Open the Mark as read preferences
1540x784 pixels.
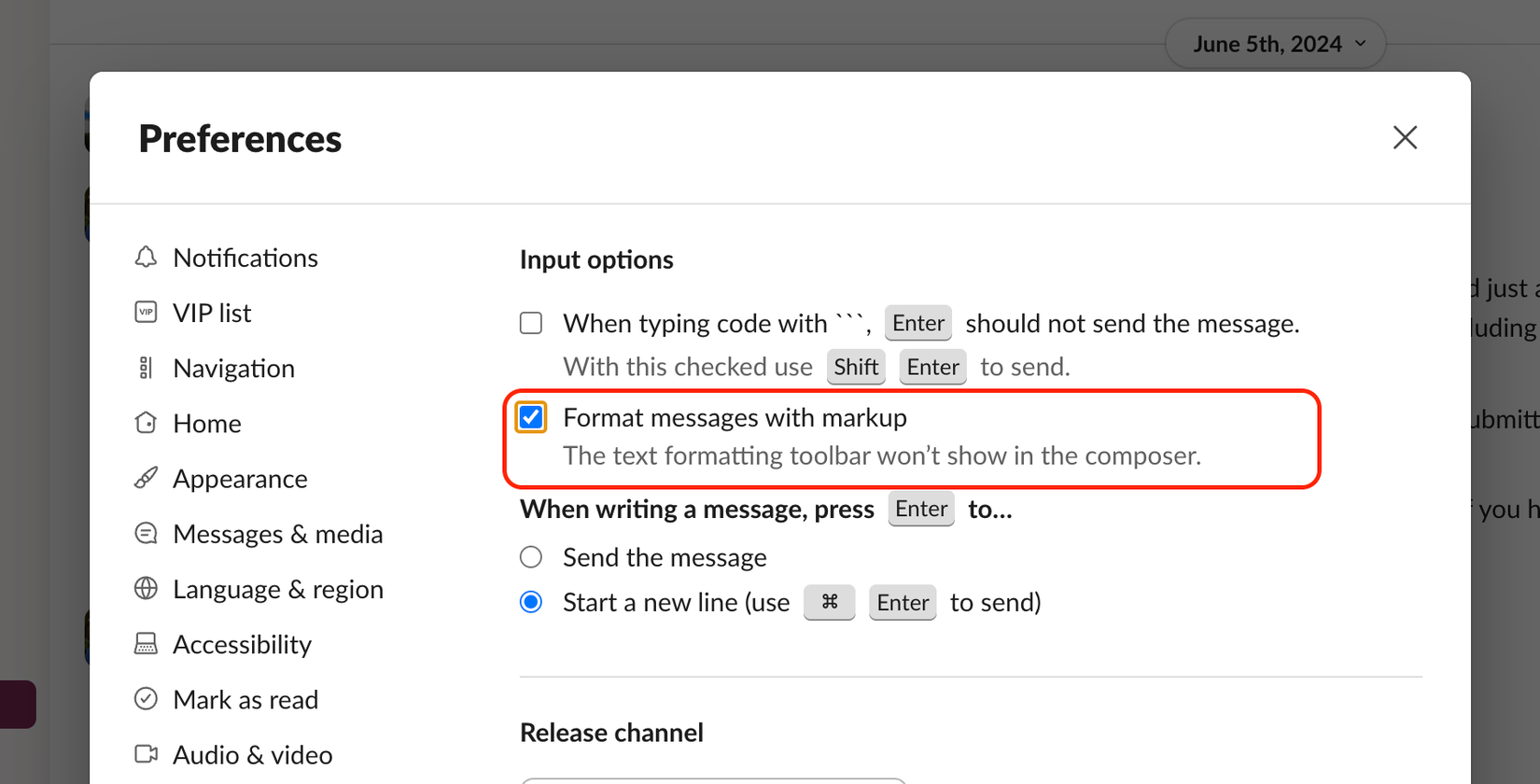tap(245, 700)
